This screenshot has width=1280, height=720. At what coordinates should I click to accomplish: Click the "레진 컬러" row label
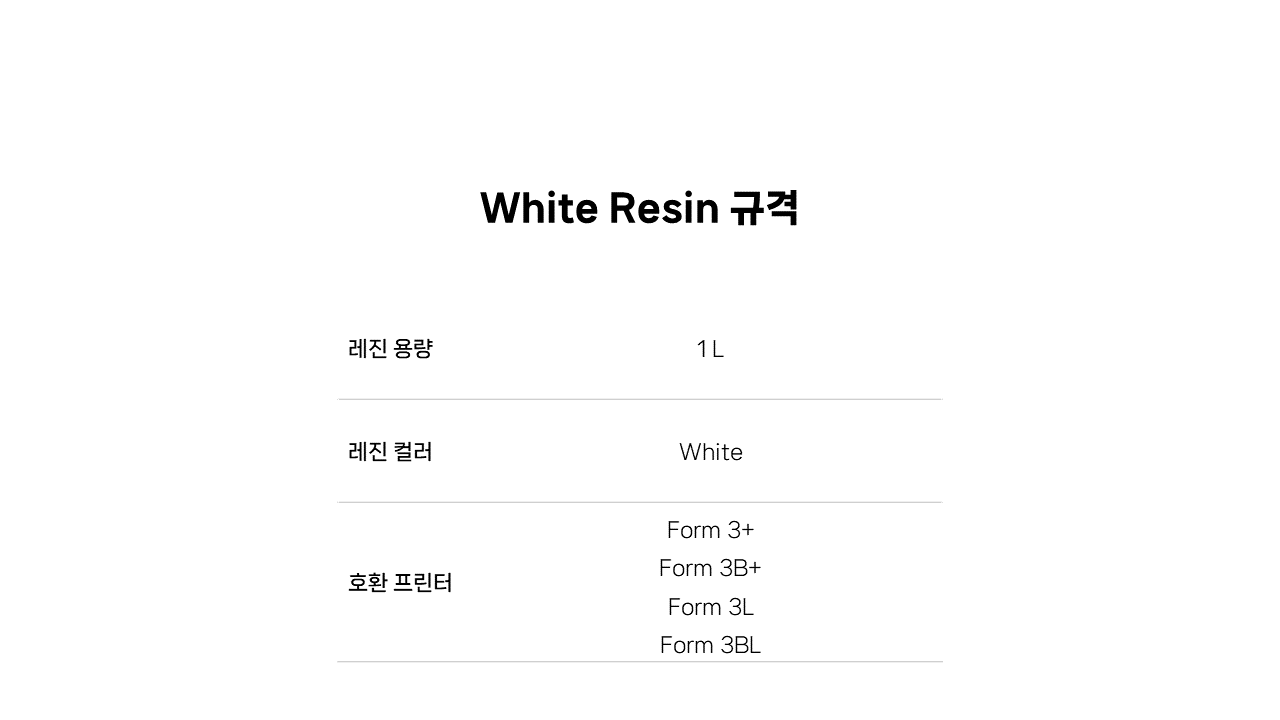coord(390,452)
